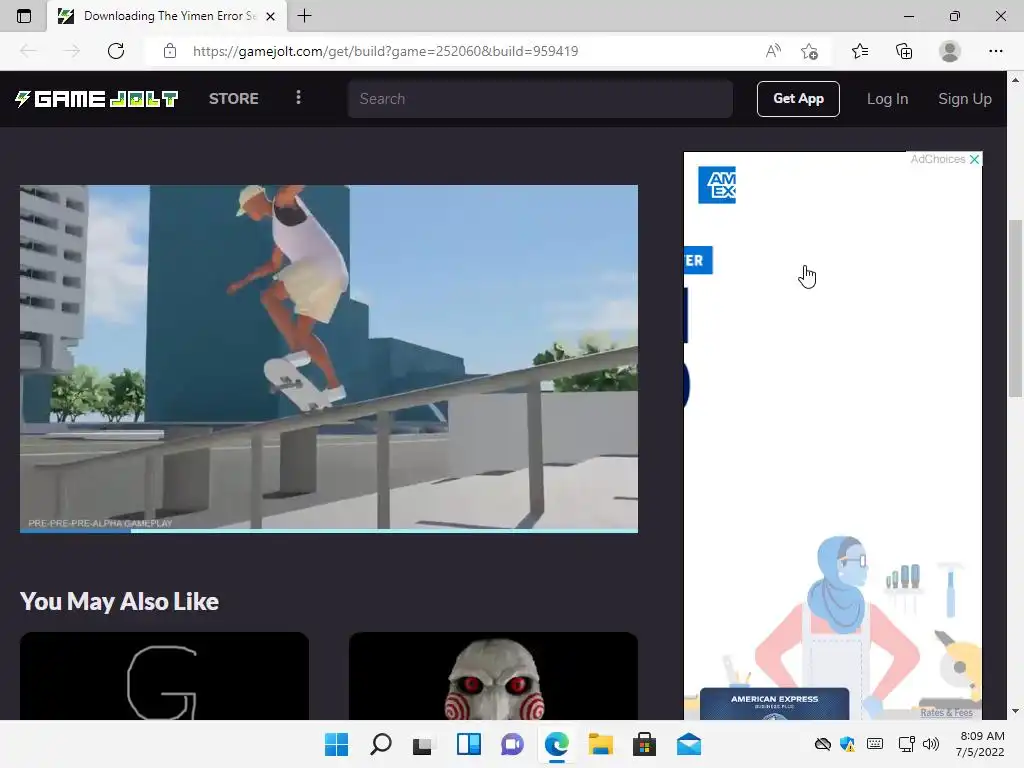
Task: Open the Windows Start menu
Action: (x=336, y=744)
